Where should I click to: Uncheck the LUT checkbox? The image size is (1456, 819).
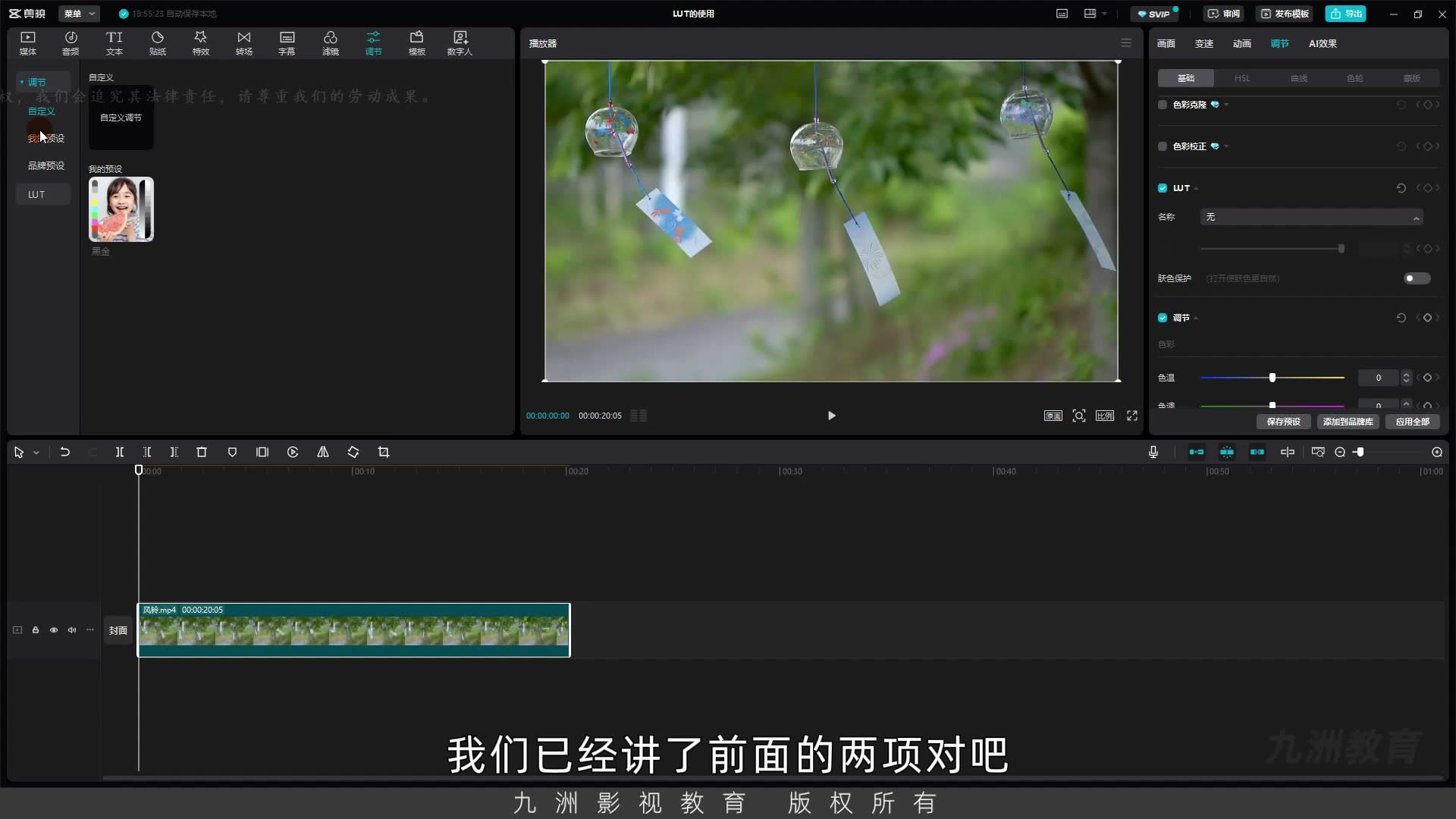[x=1163, y=188]
